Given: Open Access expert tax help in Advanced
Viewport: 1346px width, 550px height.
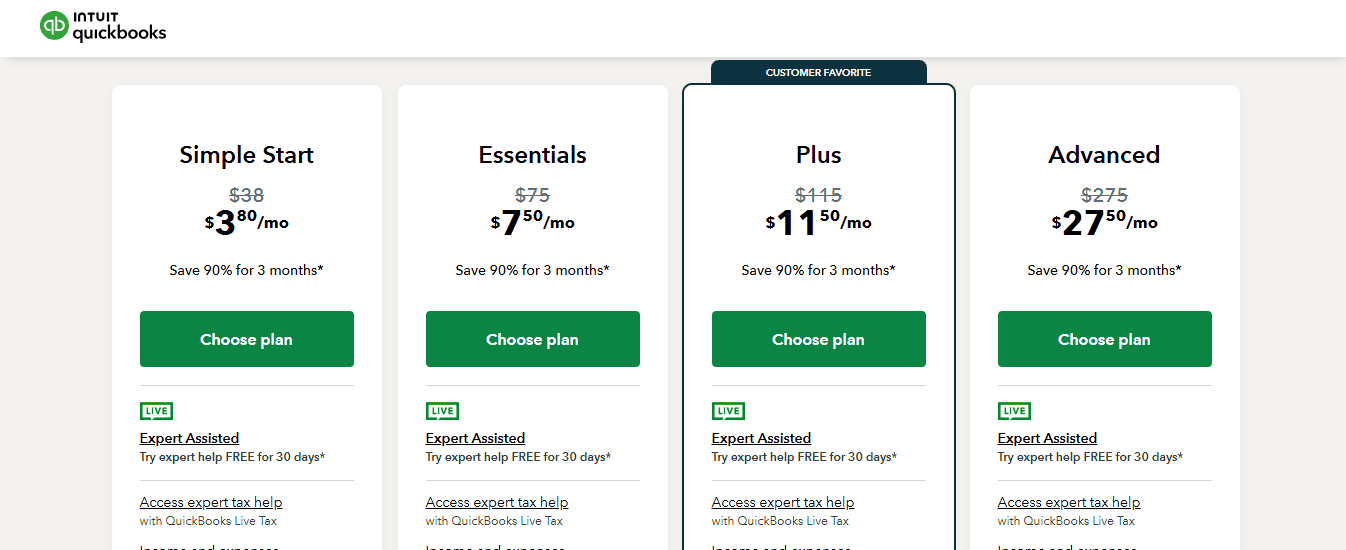Looking at the screenshot, I should 1069,502.
